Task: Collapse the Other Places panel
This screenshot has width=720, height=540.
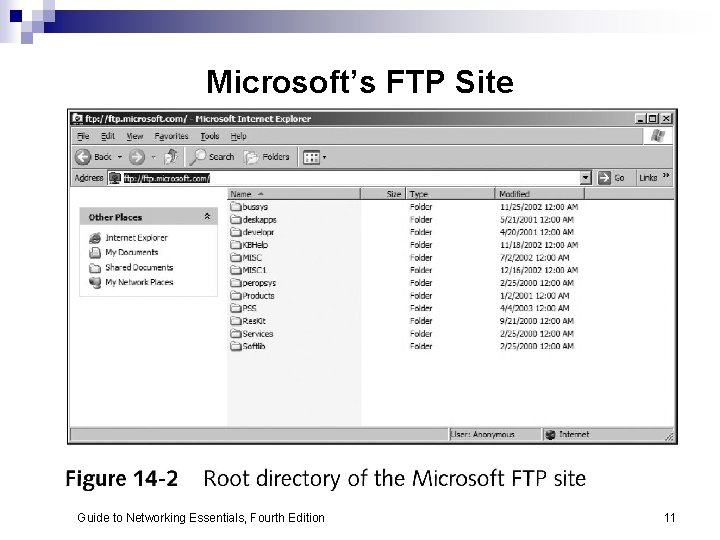Action: click(207, 216)
